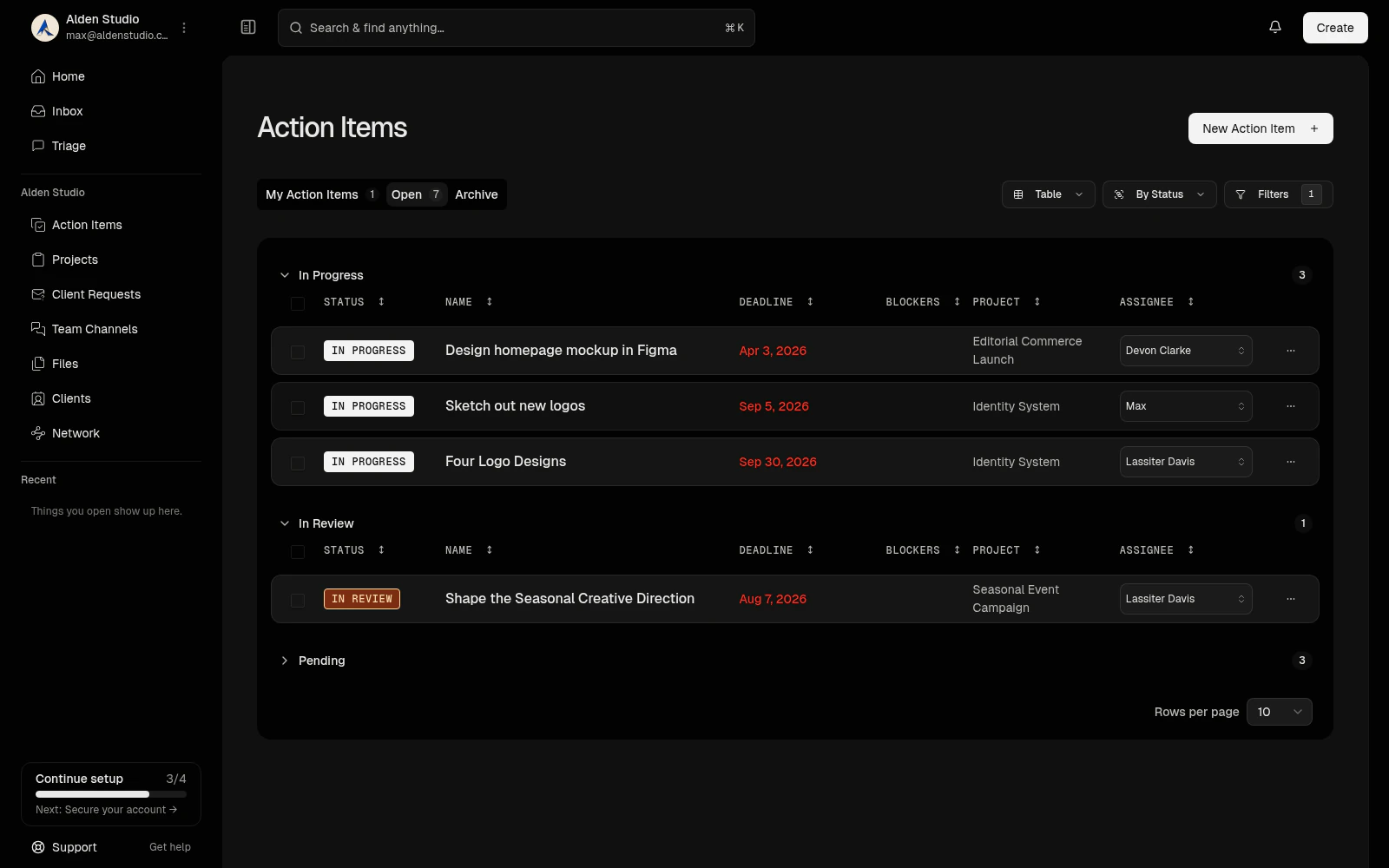
Task: Click the Alden Studio logo avatar
Action: 45,28
